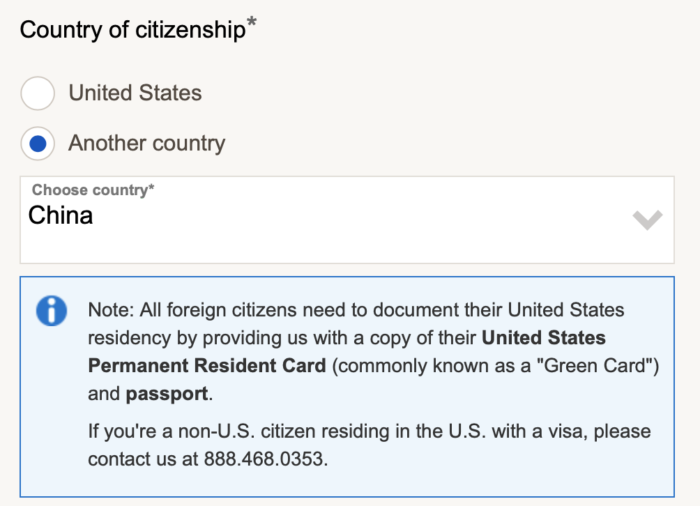The height and width of the screenshot is (506, 700).
Task: Click the required asterisk after 'Country of citizenship'
Action: click(251, 22)
